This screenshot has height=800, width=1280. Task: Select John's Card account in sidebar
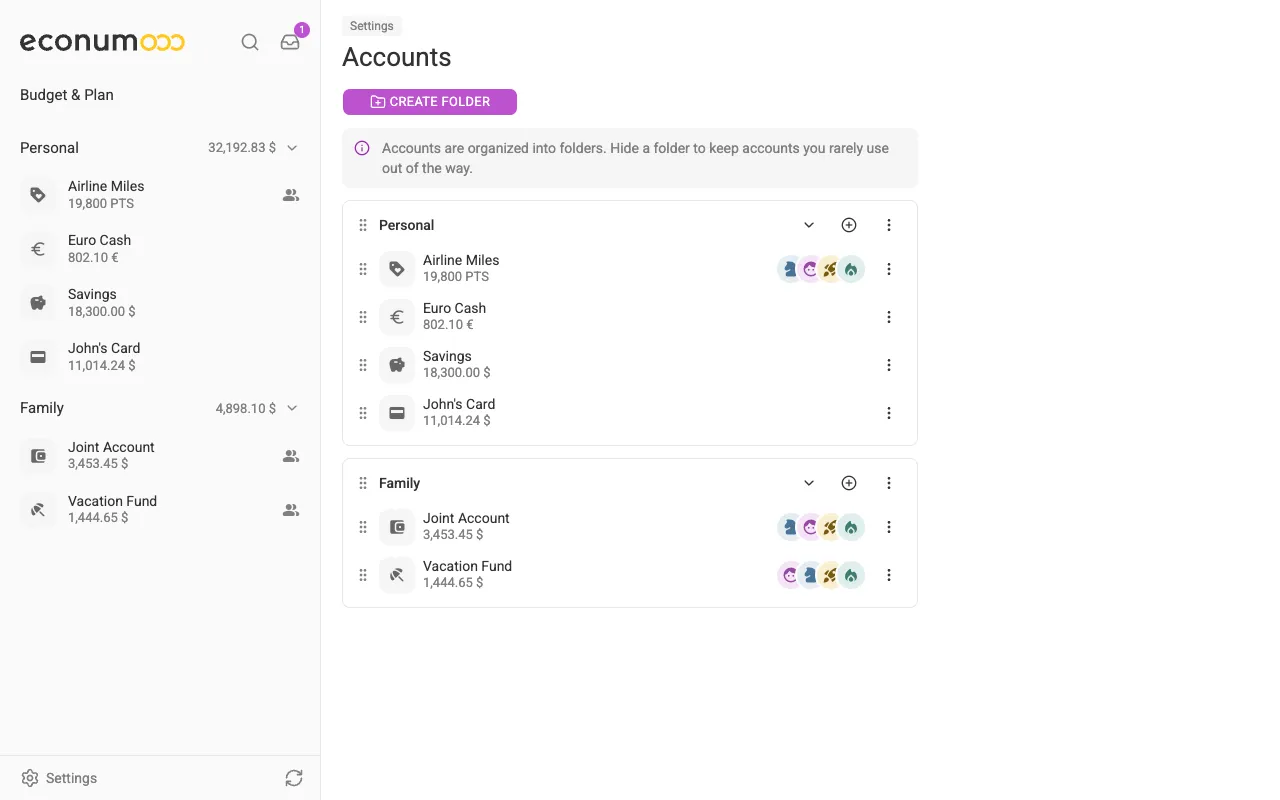160,357
